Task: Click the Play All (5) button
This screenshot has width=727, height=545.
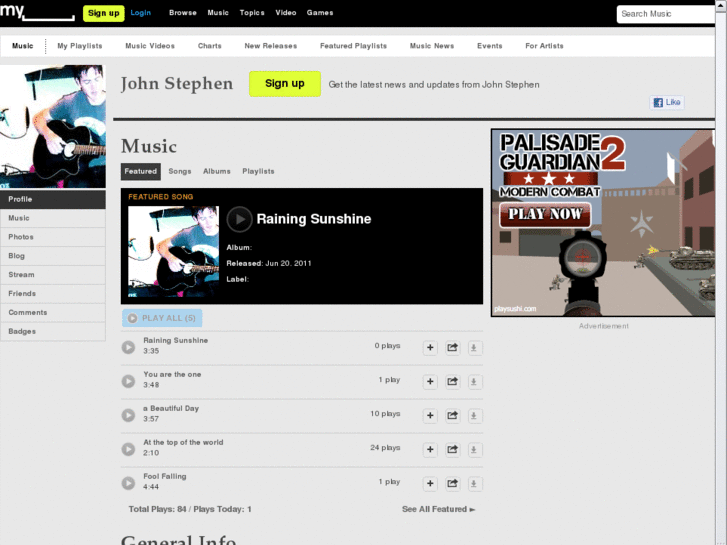Action: pyautogui.click(x=162, y=318)
